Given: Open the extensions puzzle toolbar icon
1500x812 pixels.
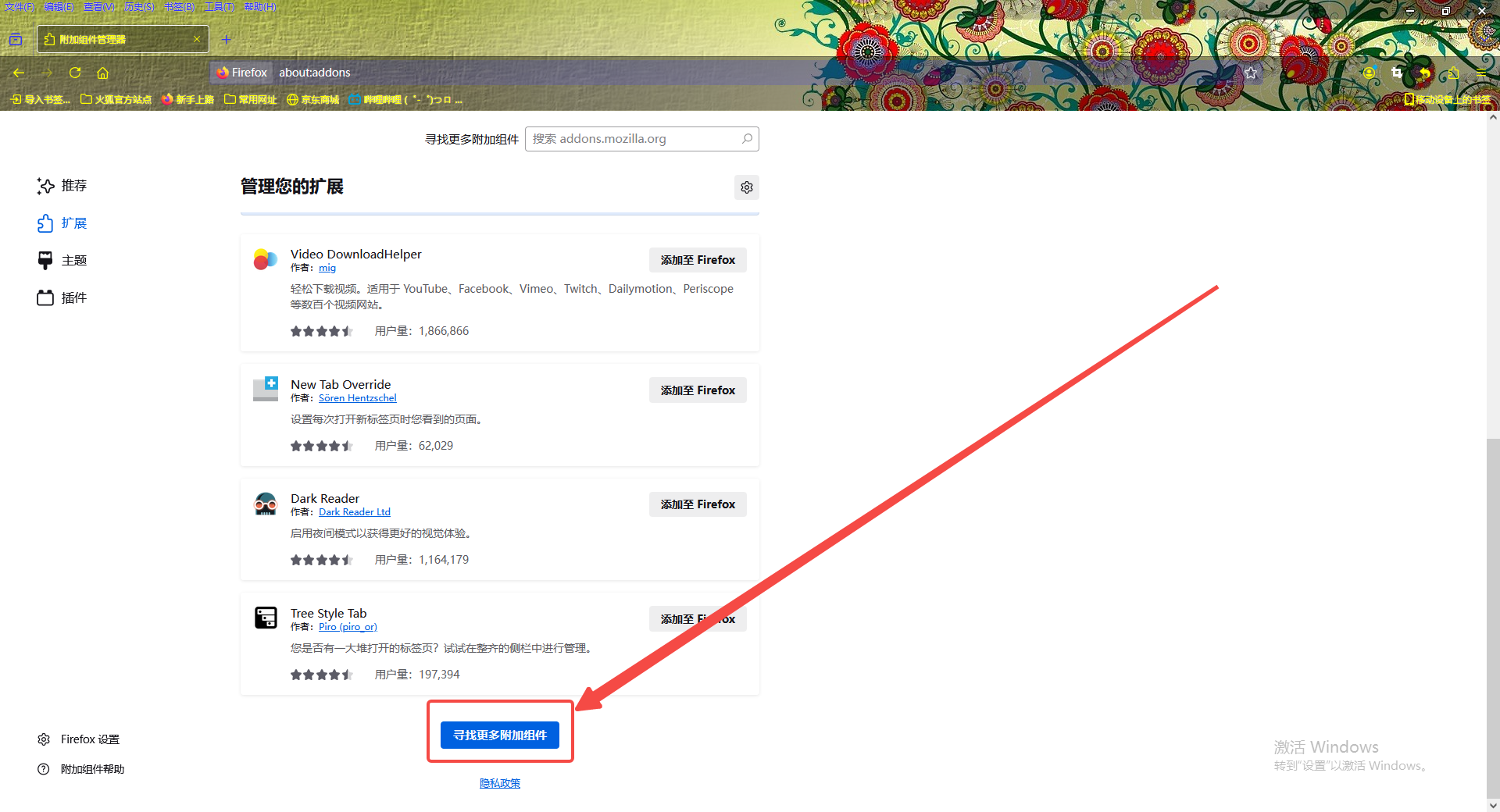Looking at the screenshot, I should coord(1453,73).
